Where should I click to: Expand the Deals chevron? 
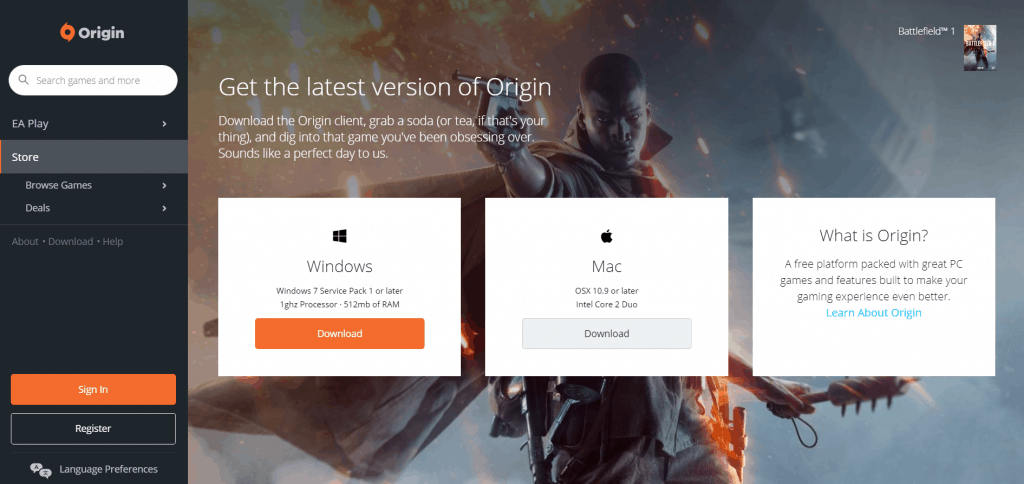click(165, 208)
